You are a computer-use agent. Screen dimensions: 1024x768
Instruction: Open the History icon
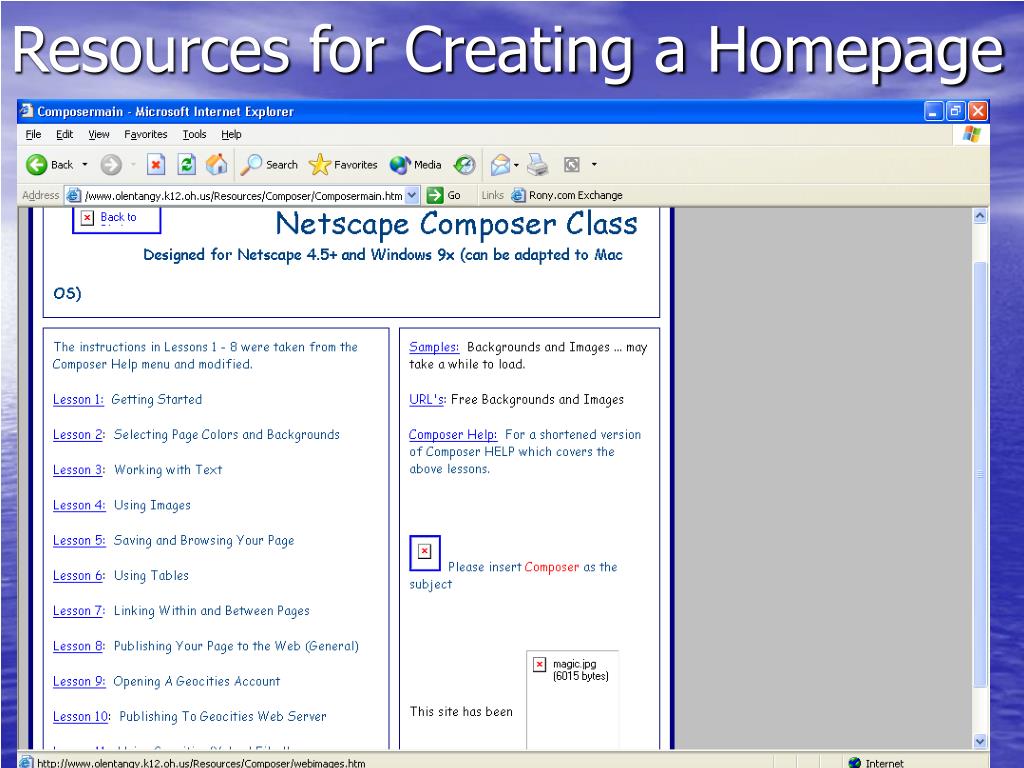tap(464, 165)
